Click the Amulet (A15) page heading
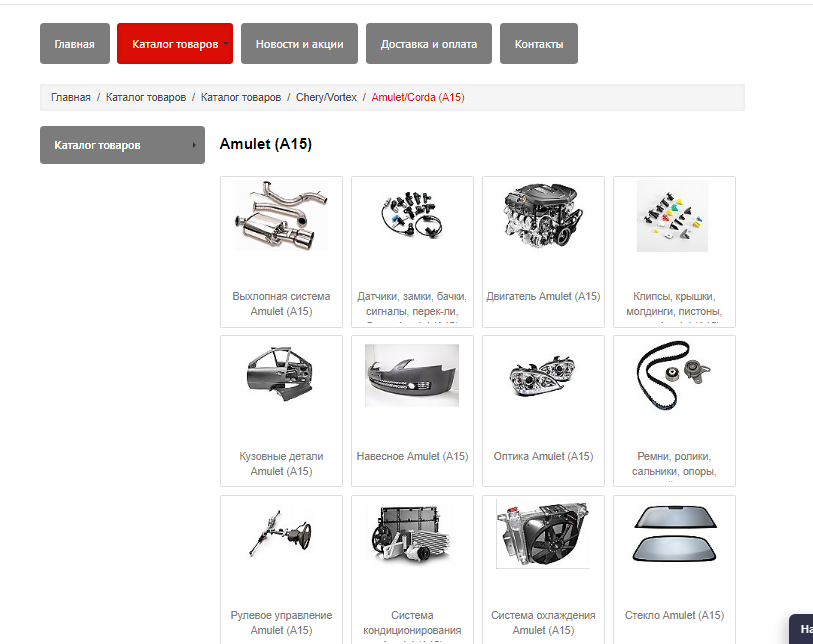The image size is (813, 644). (x=265, y=144)
